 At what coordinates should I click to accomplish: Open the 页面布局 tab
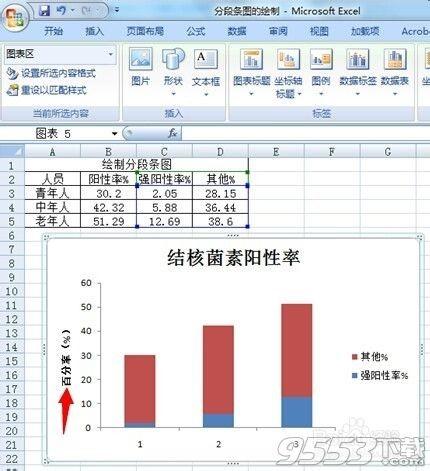[x=145, y=31]
